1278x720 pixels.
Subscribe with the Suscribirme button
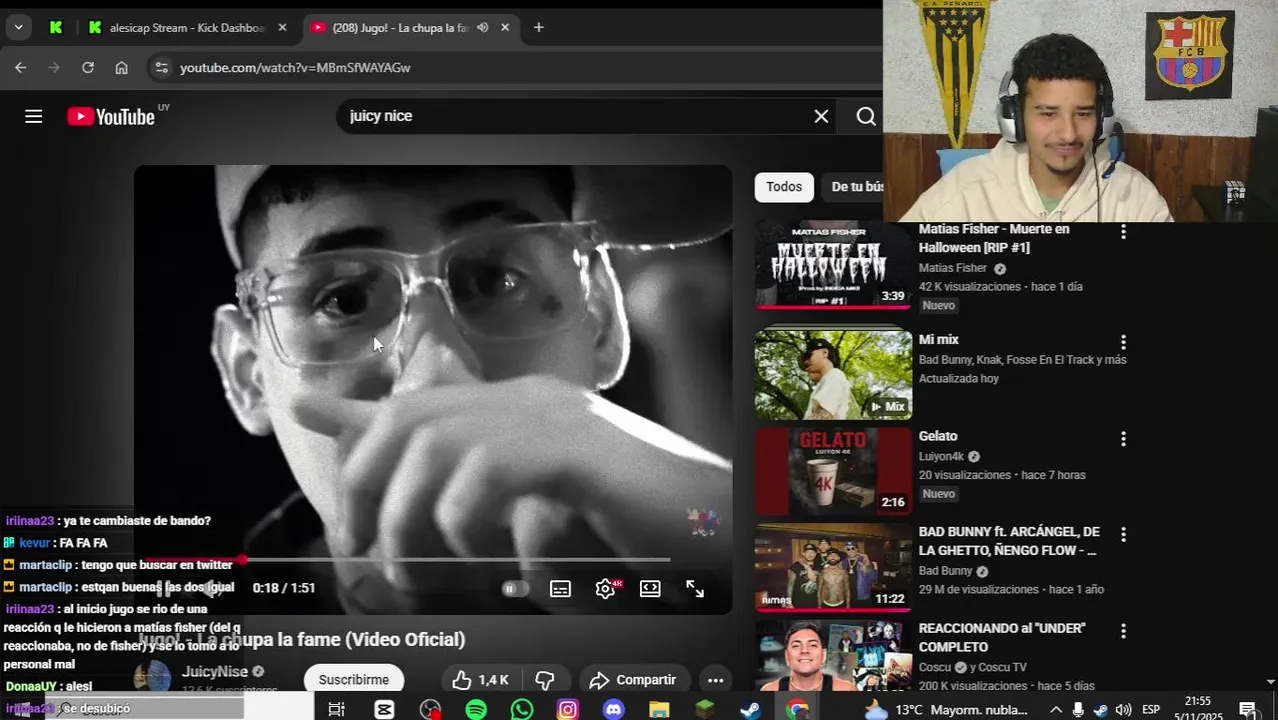click(354, 680)
